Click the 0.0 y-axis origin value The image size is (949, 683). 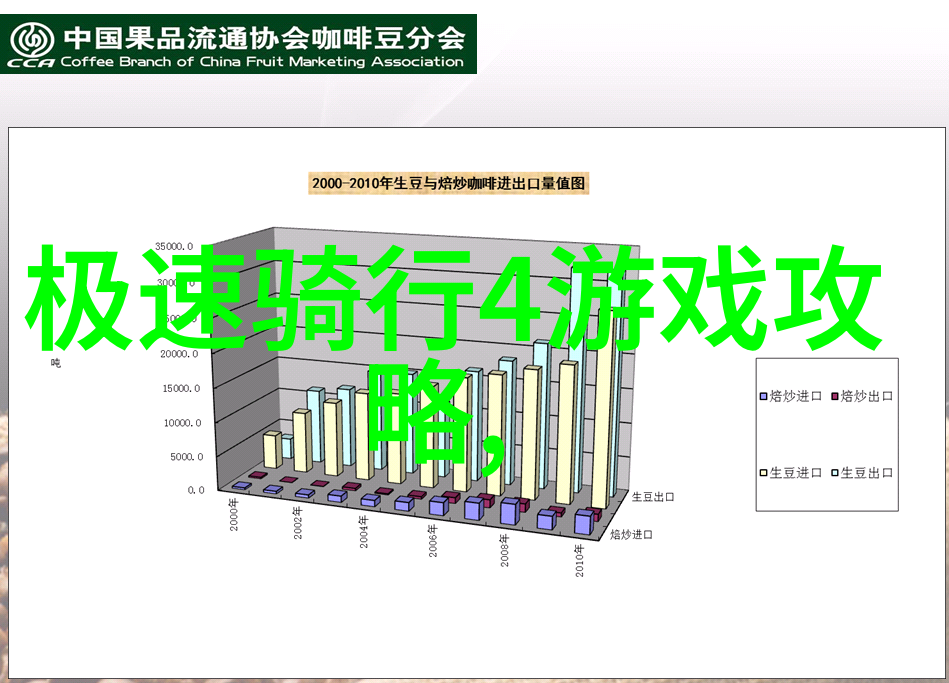[x=195, y=490]
